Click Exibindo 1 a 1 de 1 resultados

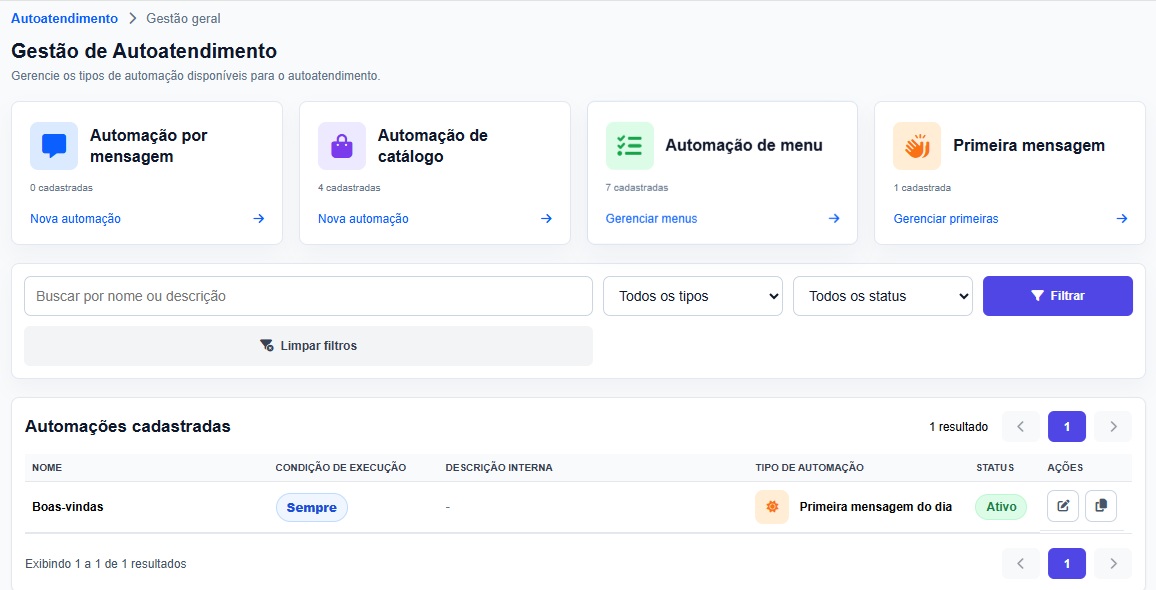[x=105, y=564]
